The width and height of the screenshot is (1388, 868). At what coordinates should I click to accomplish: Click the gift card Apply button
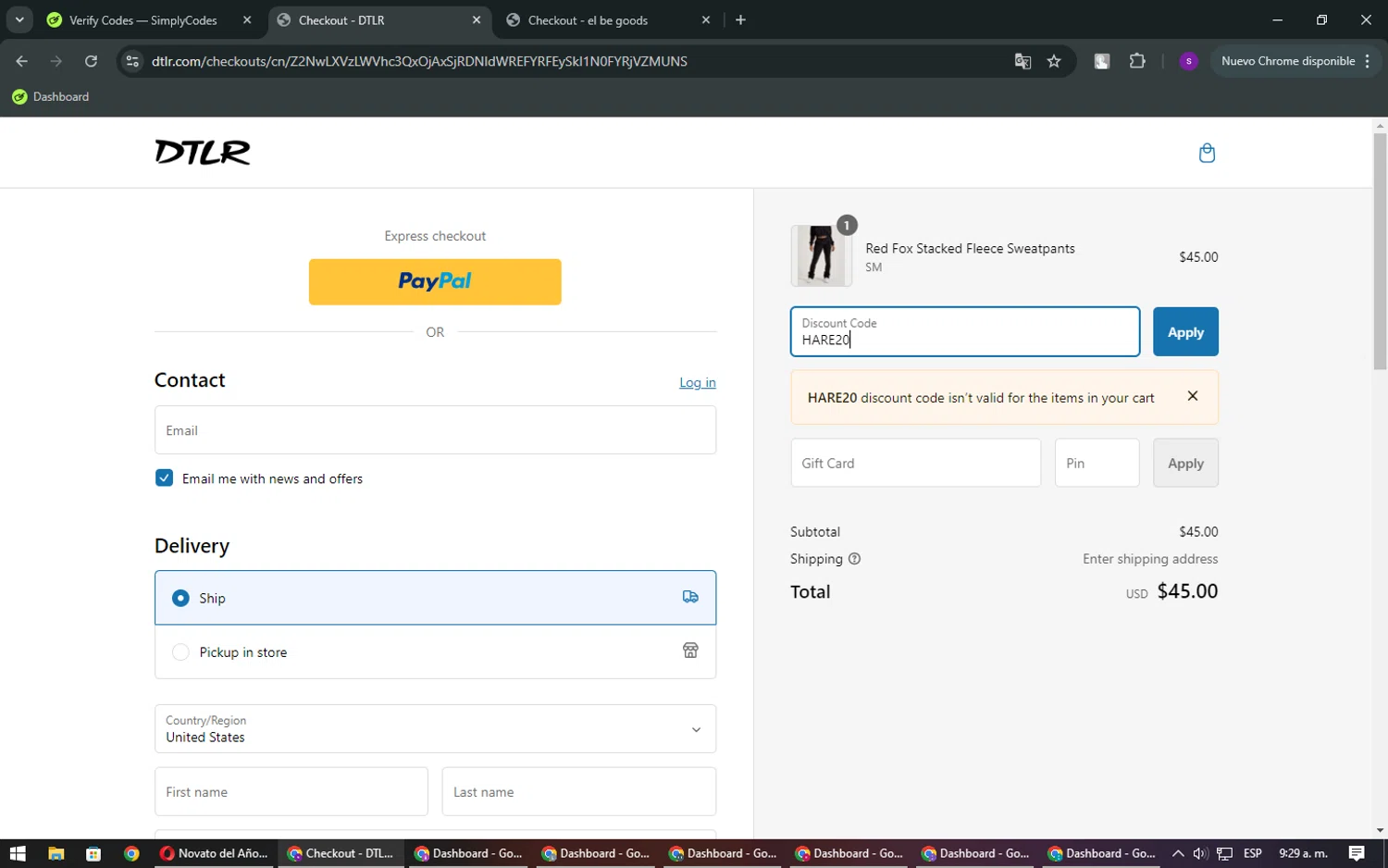[x=1185, y=463]
